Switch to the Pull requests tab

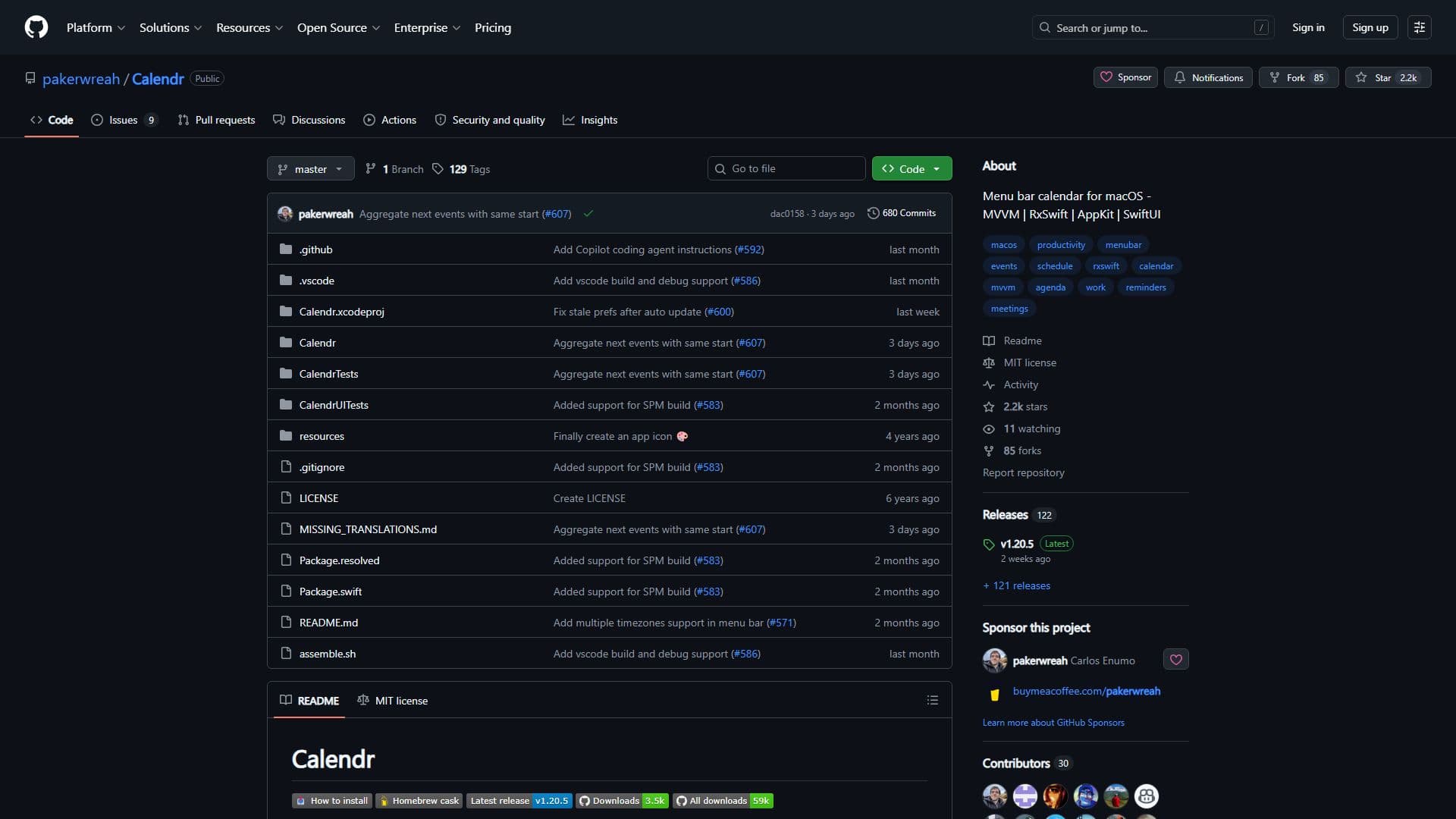point(217,120)
